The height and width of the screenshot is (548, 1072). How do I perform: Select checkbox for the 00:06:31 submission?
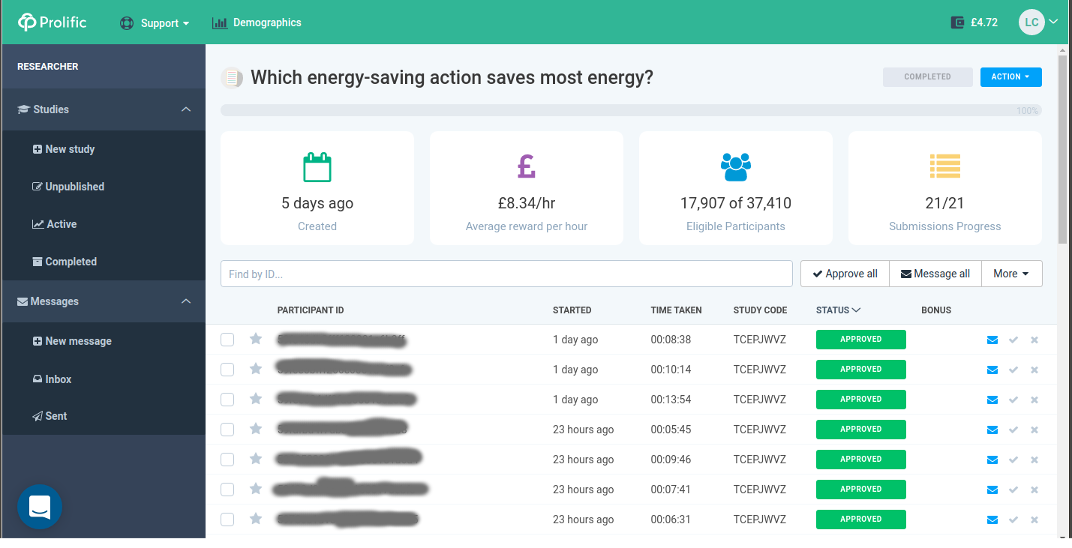pyautogui.click(x=227, y=520)
